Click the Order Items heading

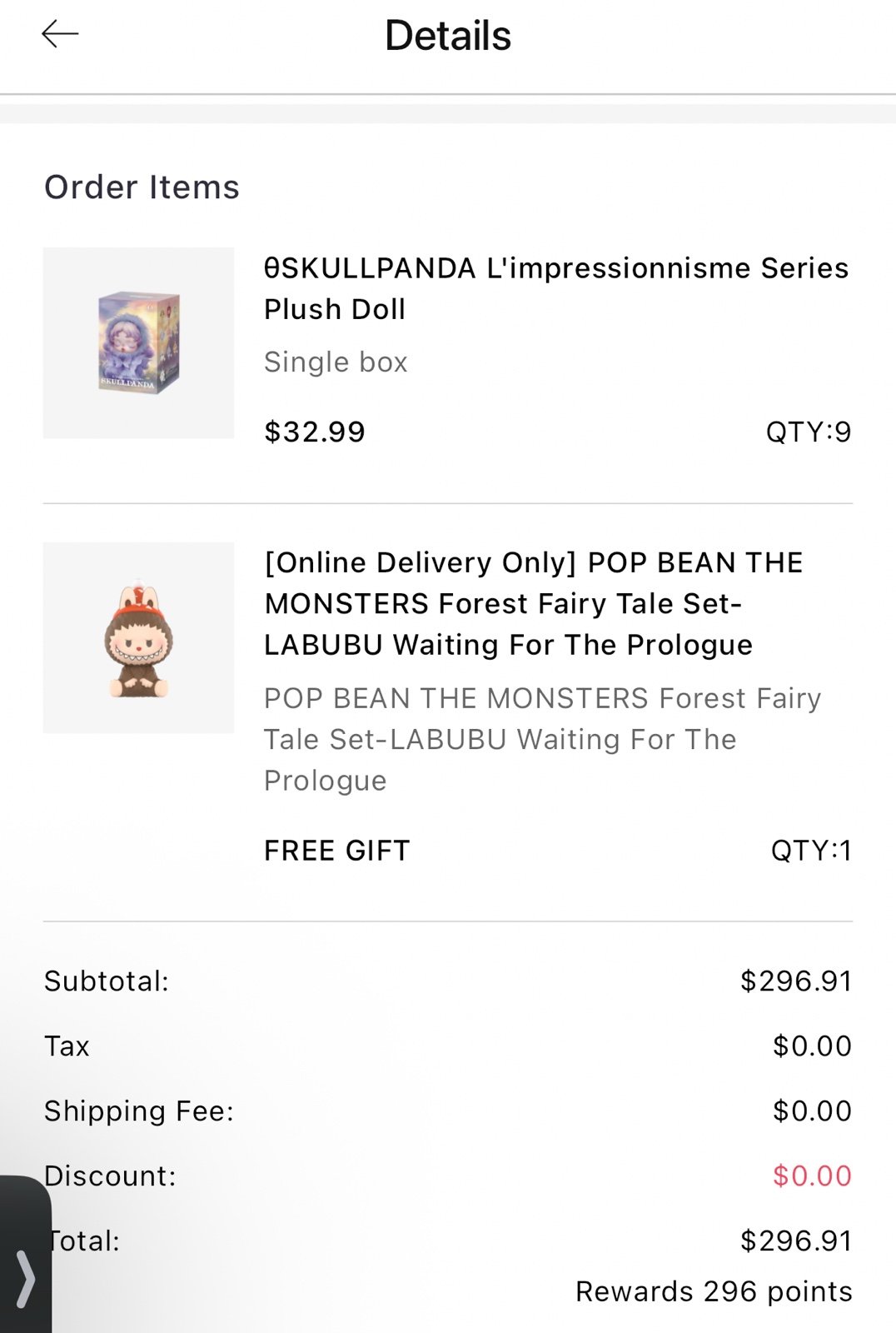[x=142, y=187]
